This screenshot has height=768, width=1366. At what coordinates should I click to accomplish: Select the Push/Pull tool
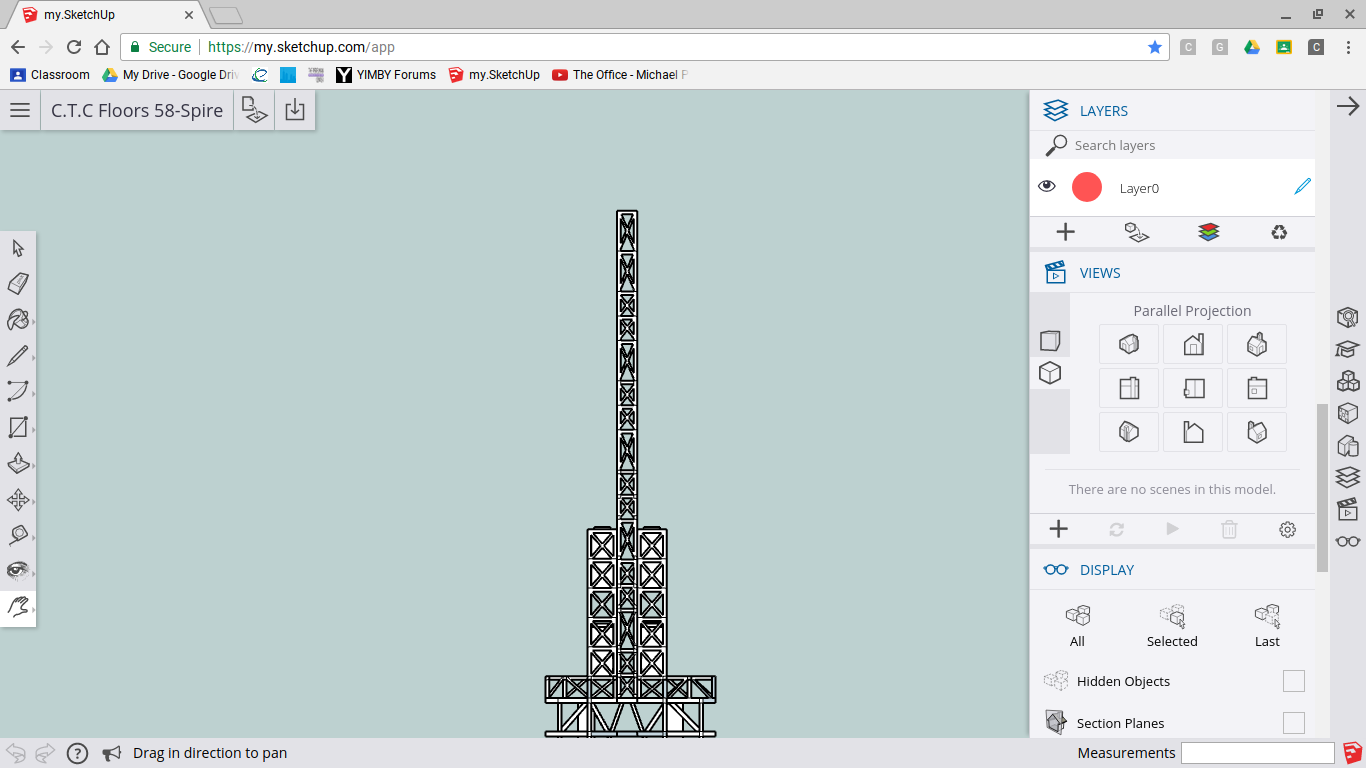pos(18,464)
